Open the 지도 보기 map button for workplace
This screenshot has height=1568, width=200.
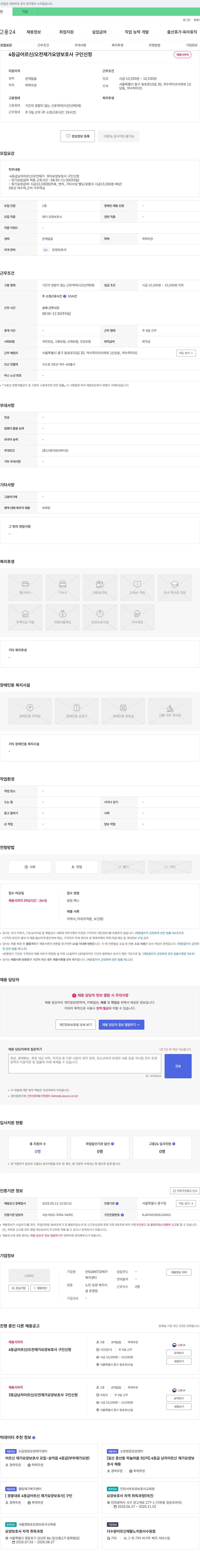click(186, 353)
